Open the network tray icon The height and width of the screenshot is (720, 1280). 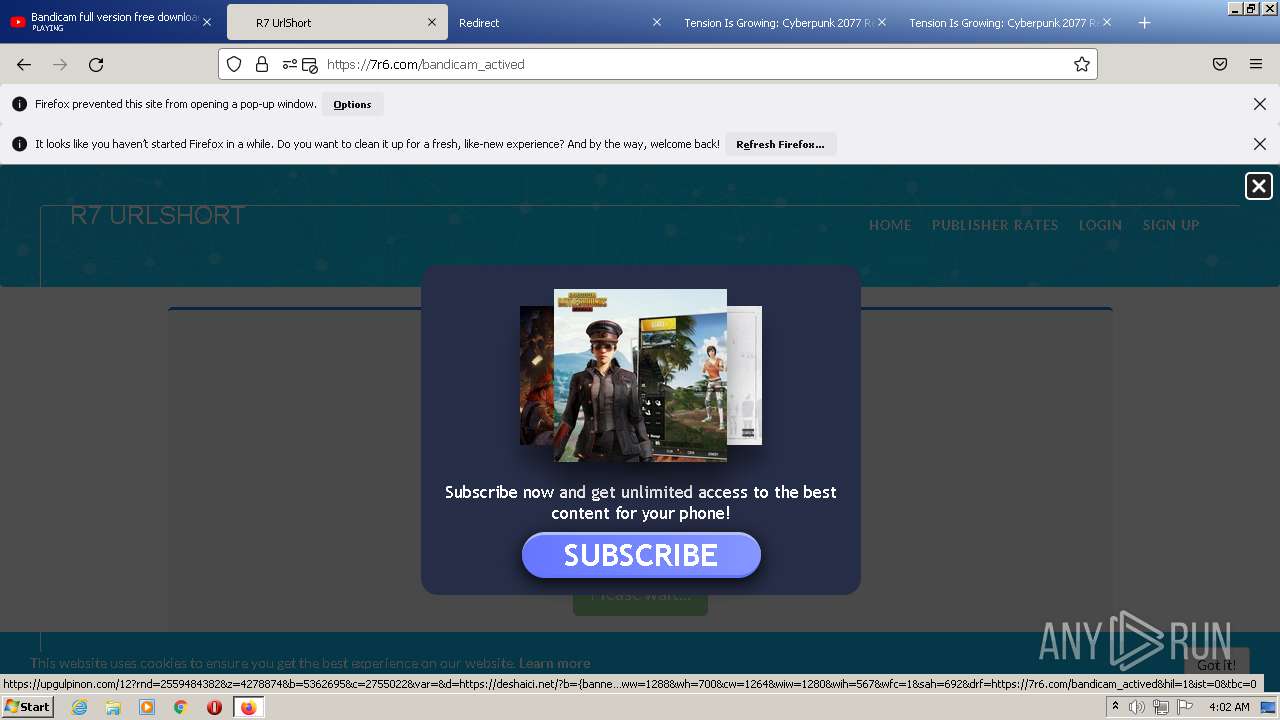tap(1160, 707)
